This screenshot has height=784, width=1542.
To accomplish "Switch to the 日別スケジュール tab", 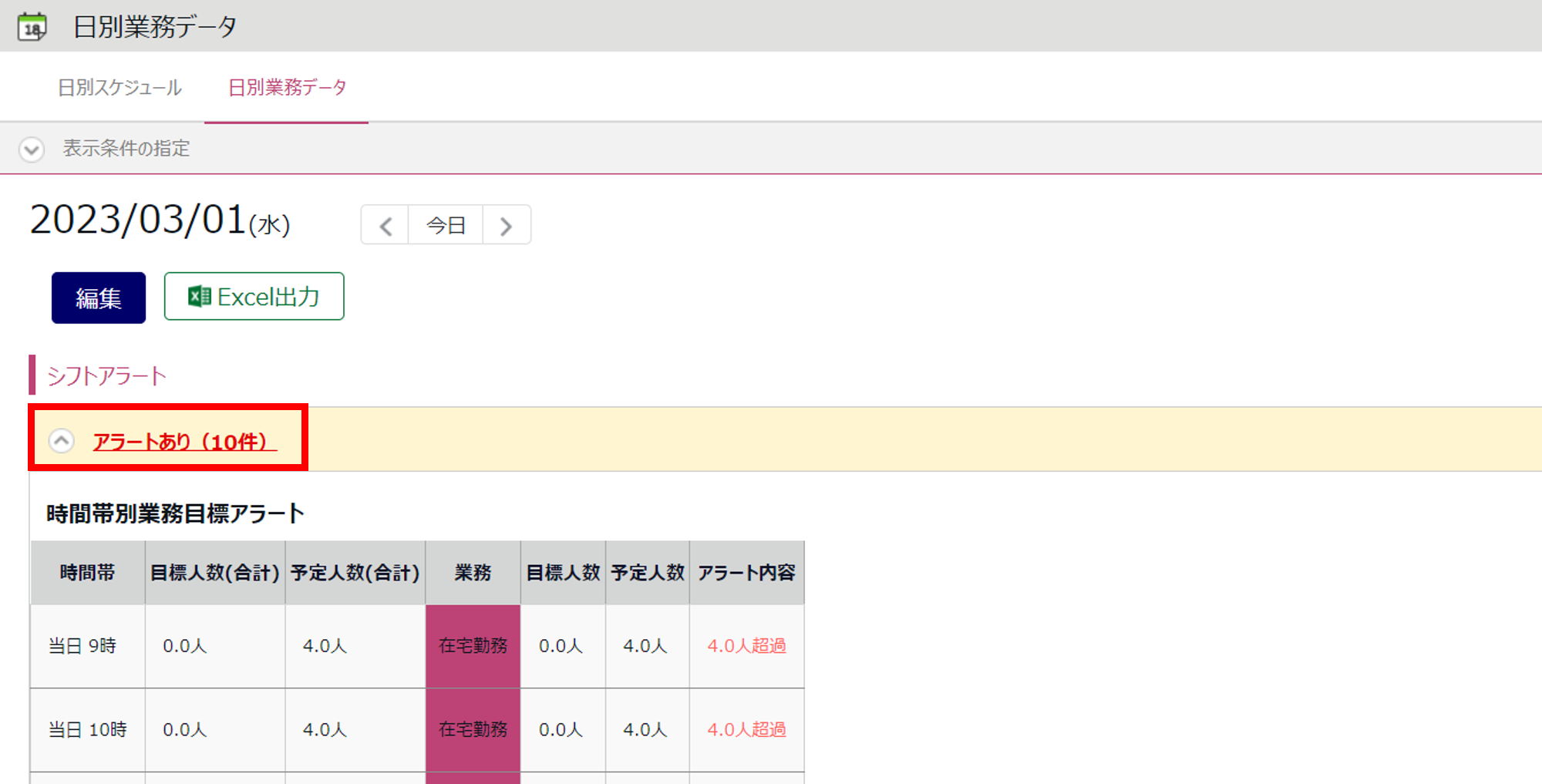I will (120, 87).
